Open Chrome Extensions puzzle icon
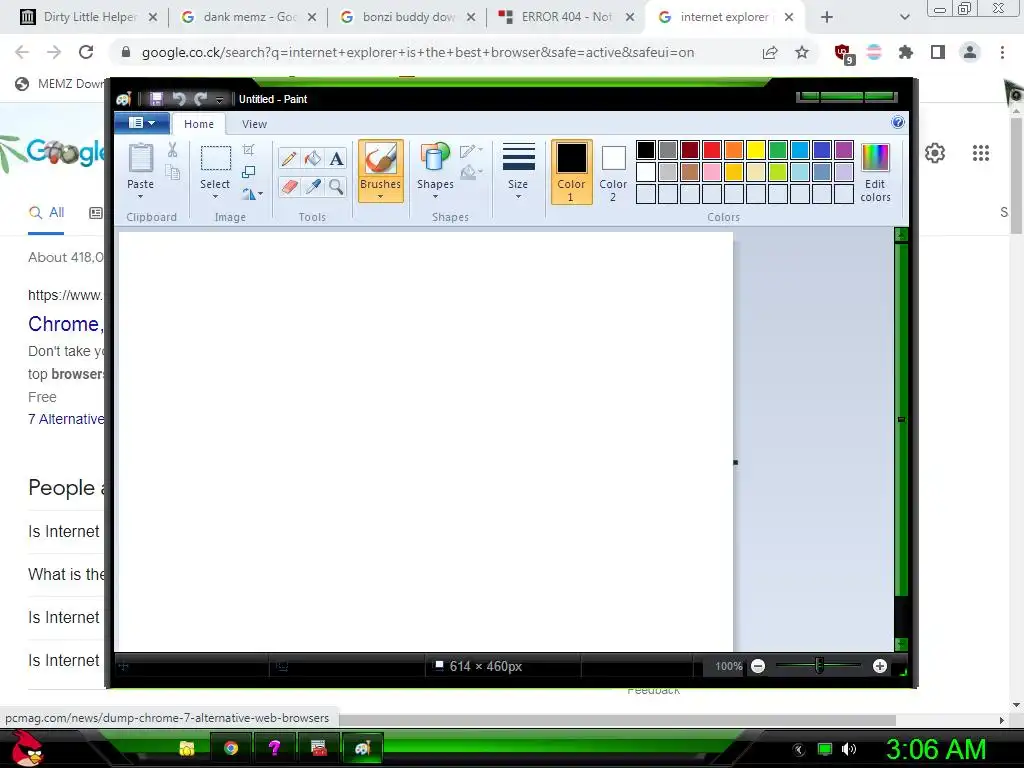1024x768 pixels. pos(906,52)
